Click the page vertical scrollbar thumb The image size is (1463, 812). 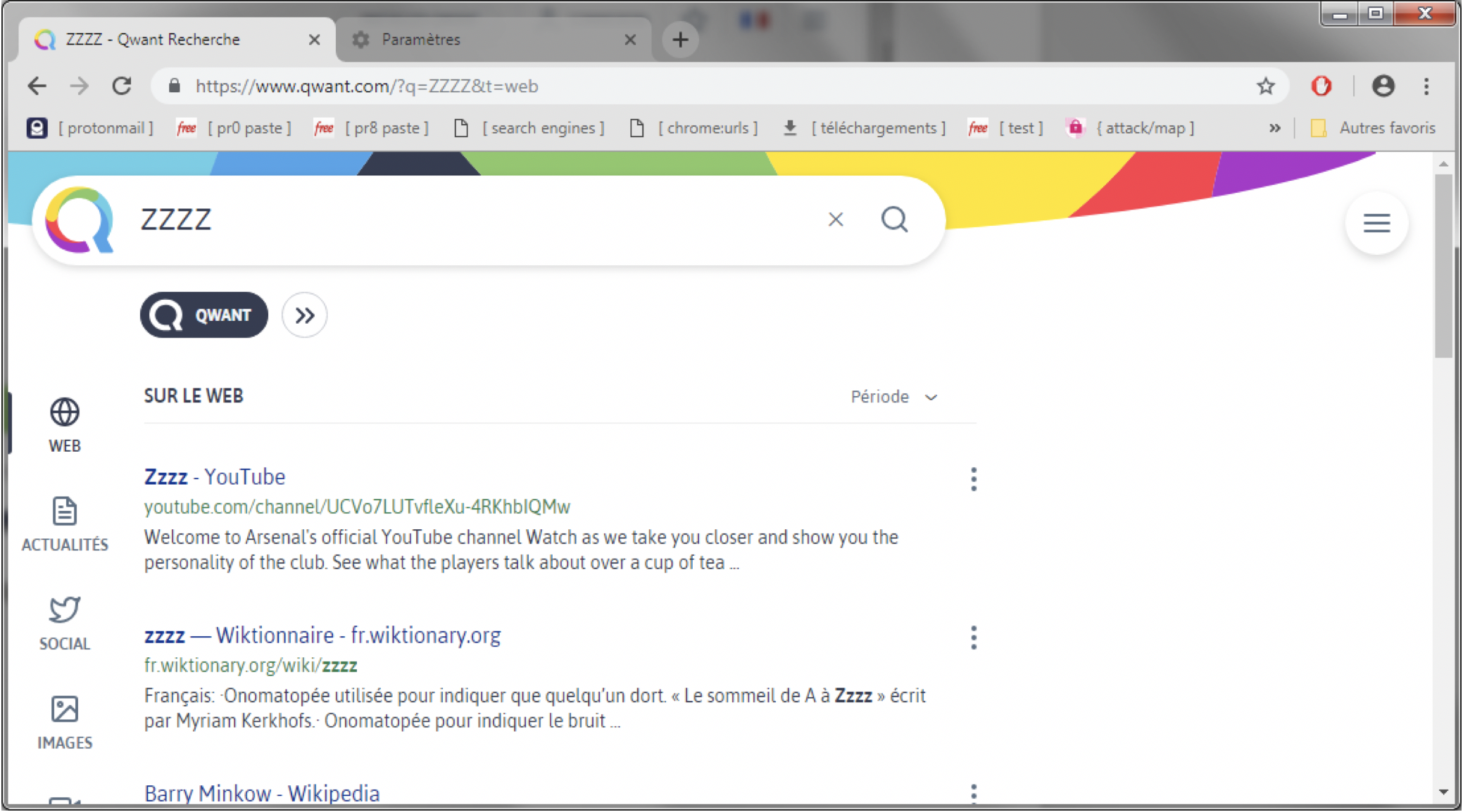1443,266
